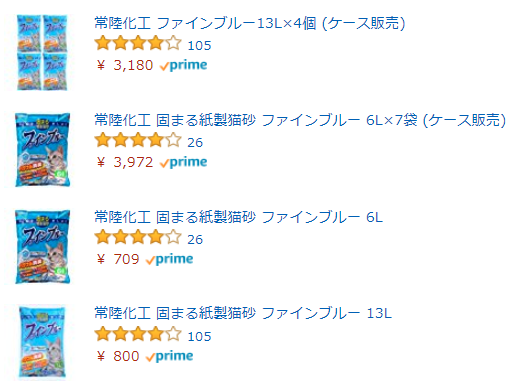Open the ファインブルー13L×4個 case listing title
521x386 pixels.
[250, 24]
